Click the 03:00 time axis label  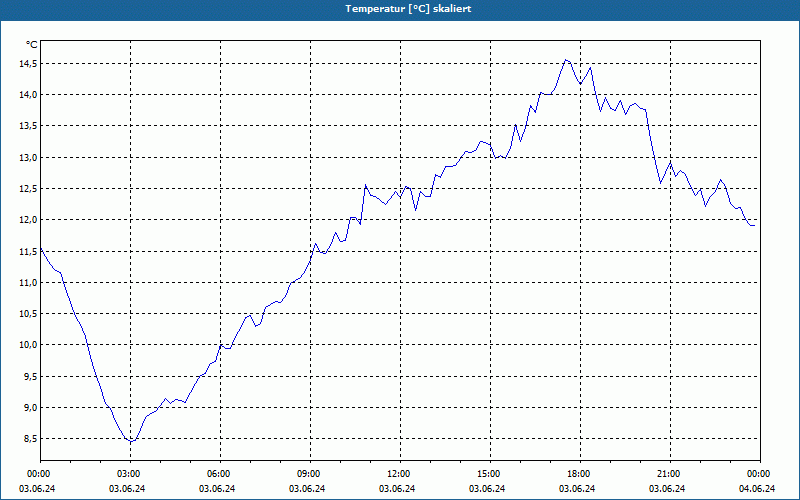(128, 474)
